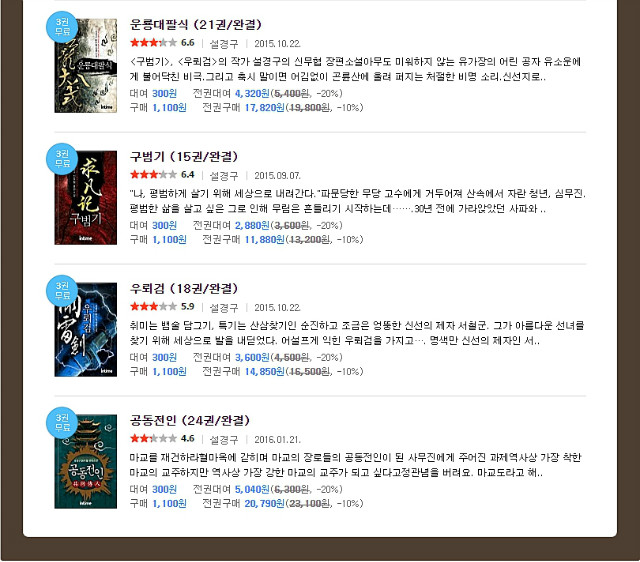Click the star rating for 공동전인
Image resolution: width=640 pixels, height=562 pixels.
[x=153, y=438]
